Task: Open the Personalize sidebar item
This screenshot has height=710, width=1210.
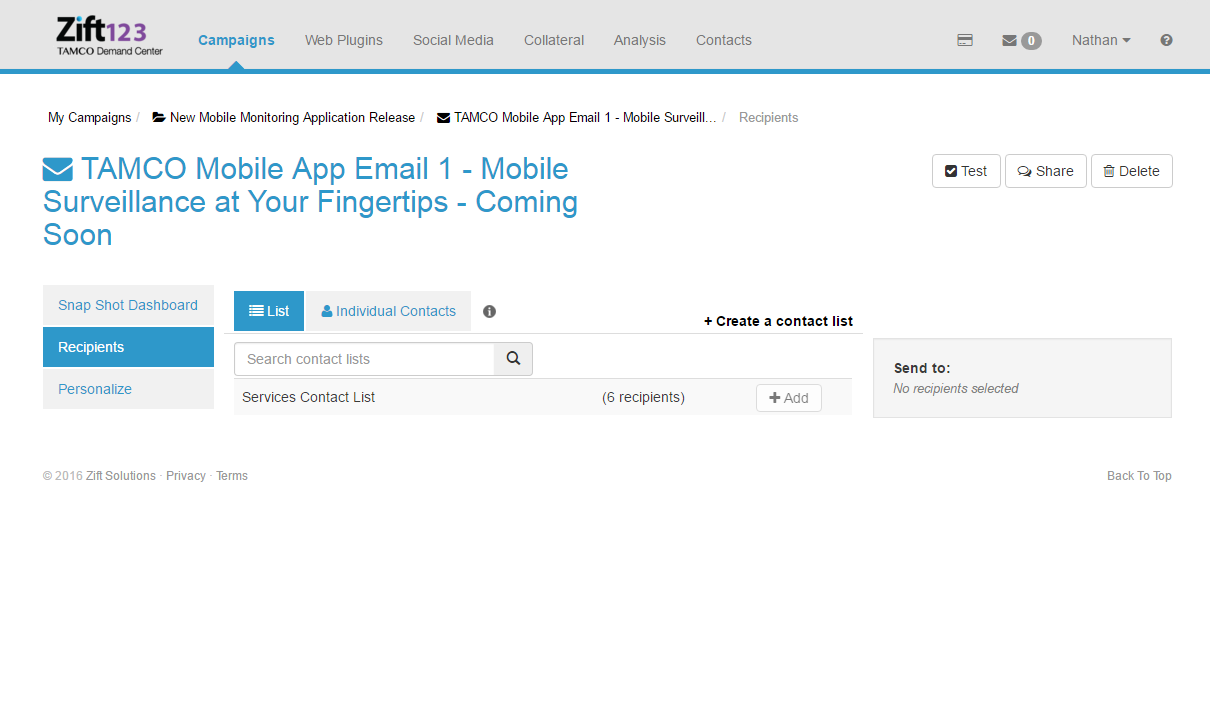Action: 128,389
